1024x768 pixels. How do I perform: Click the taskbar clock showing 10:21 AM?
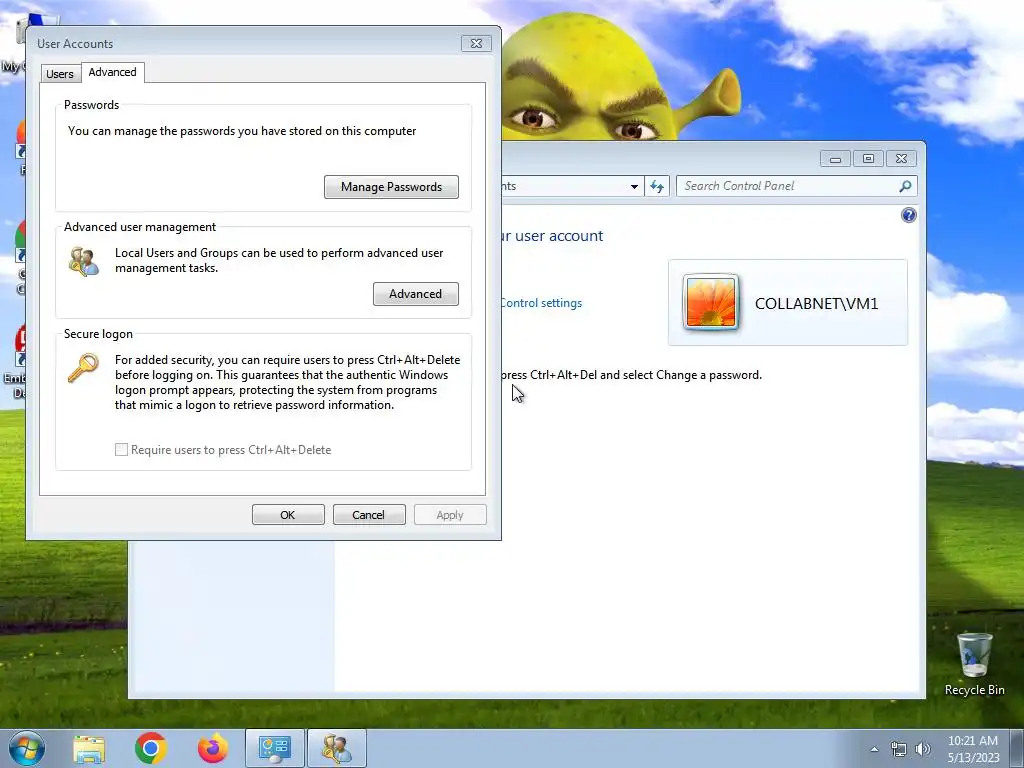point(973,749)
